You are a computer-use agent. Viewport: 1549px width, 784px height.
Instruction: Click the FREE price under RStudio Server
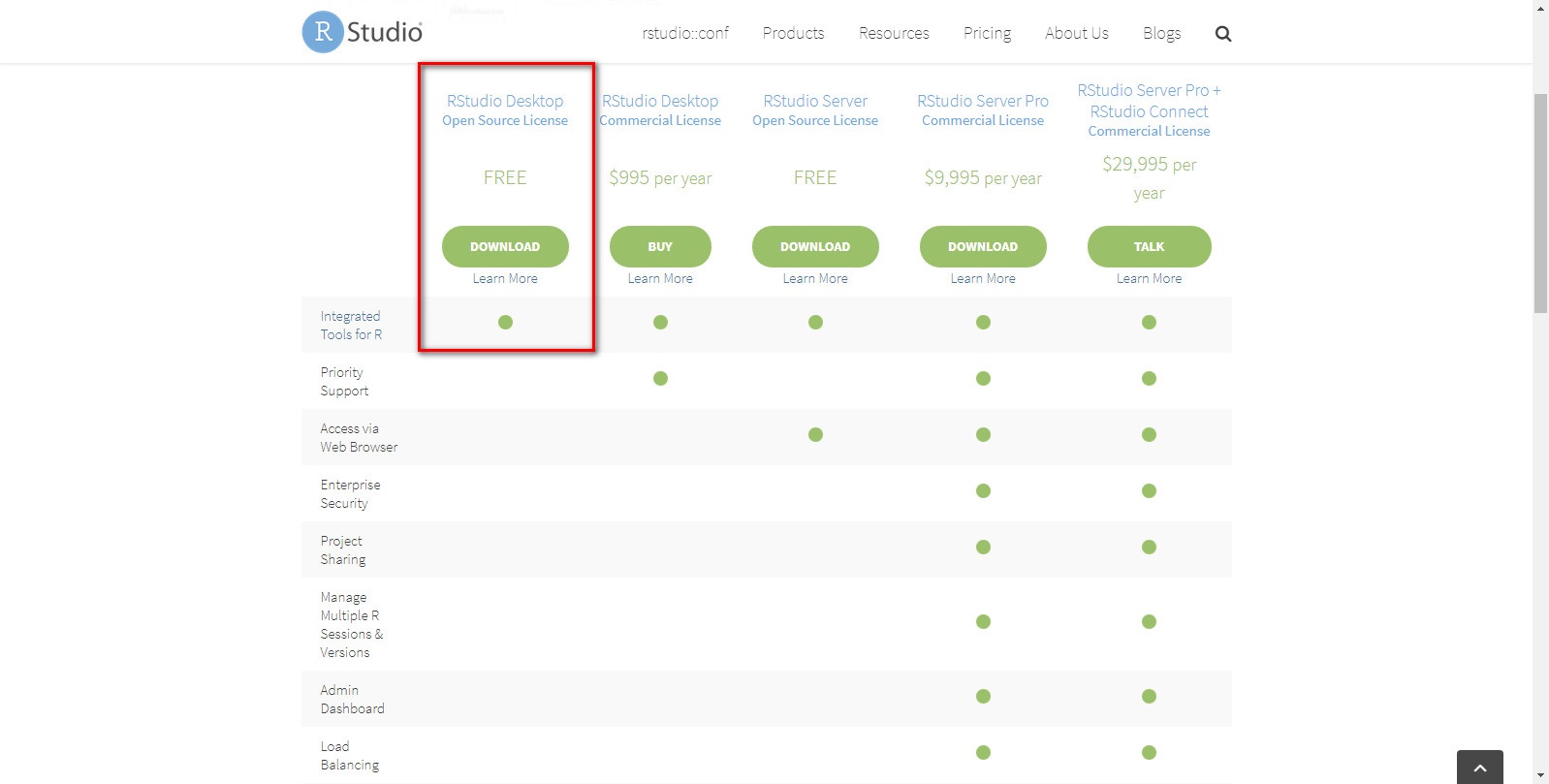(815, 177)
